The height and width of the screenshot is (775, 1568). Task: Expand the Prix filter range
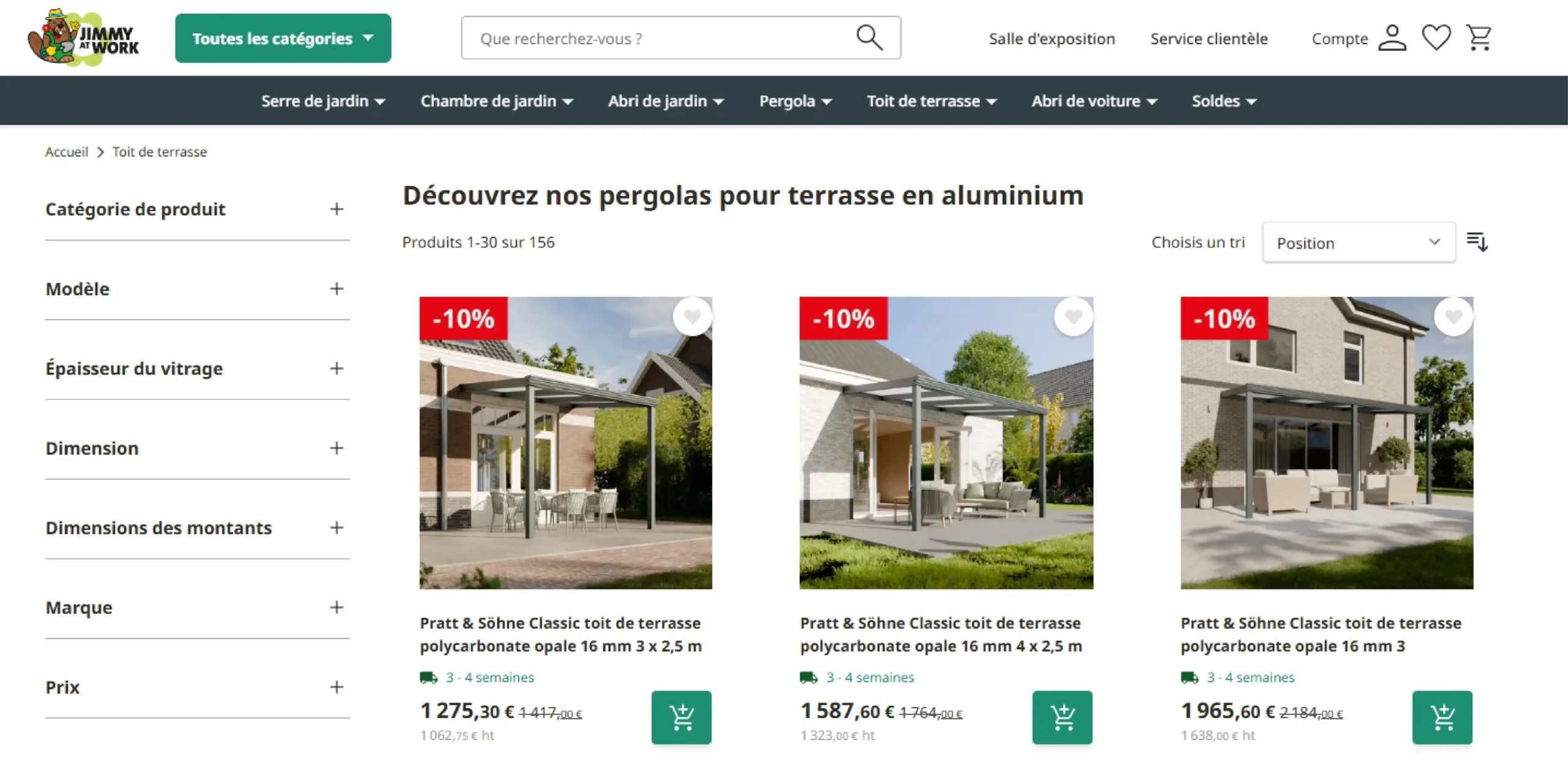197,687
